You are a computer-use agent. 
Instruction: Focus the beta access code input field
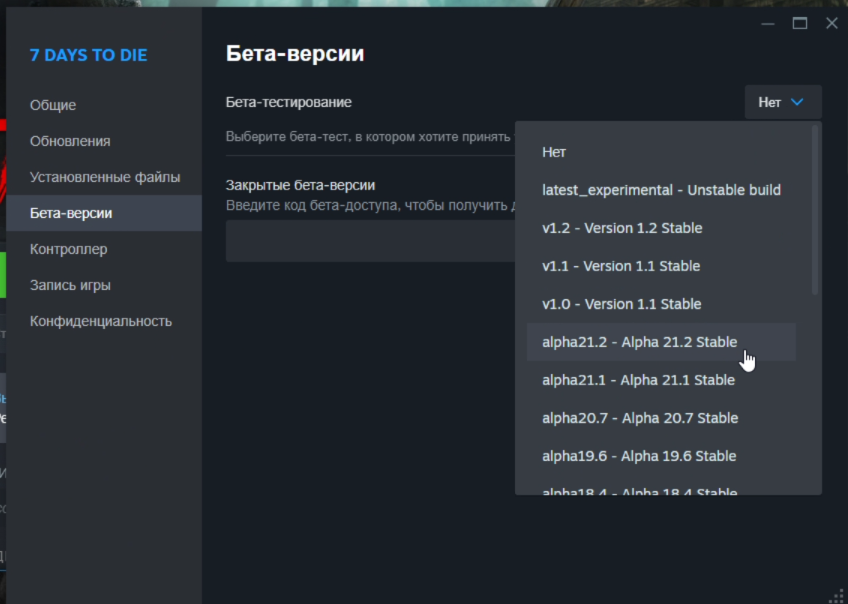tap(370, 241)
